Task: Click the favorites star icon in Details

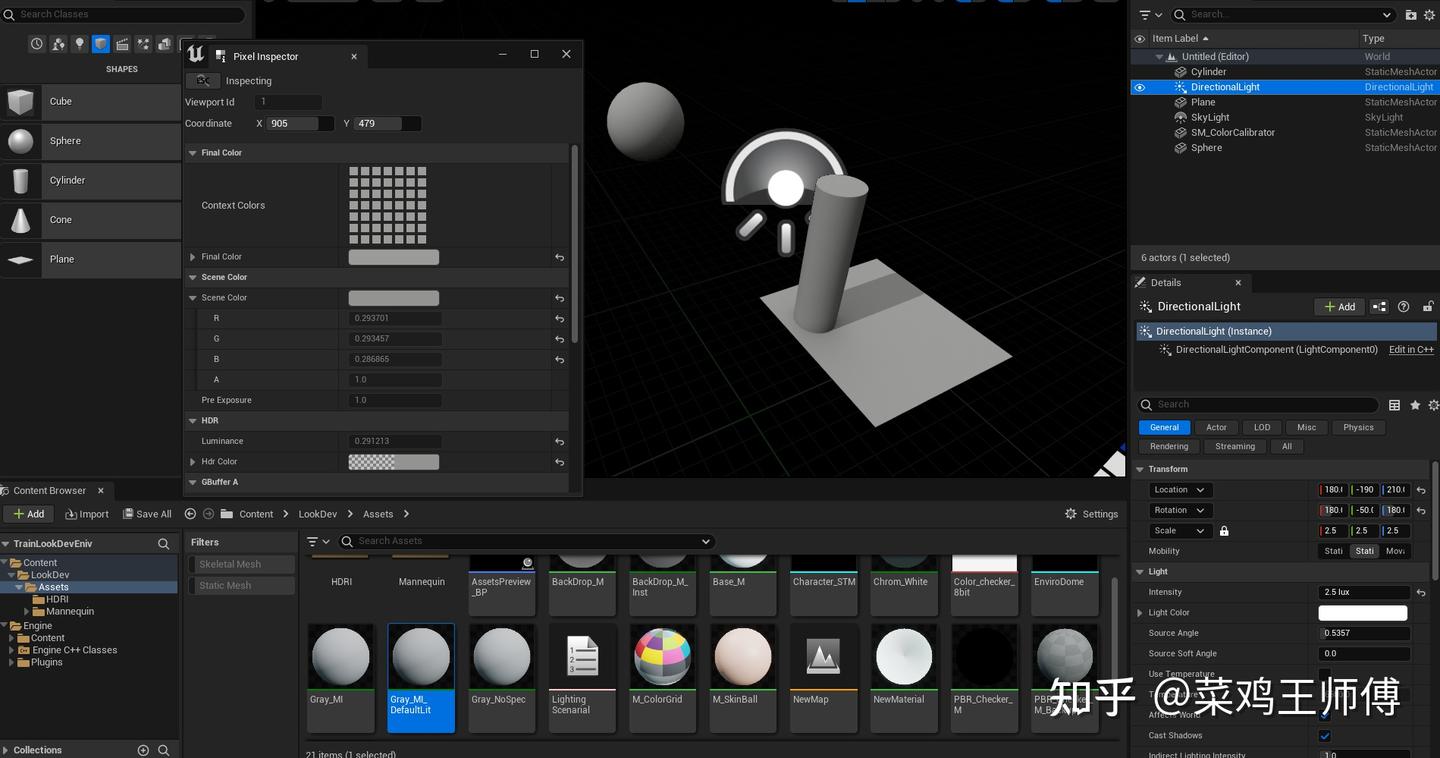Action: [x=1415, y=405]
